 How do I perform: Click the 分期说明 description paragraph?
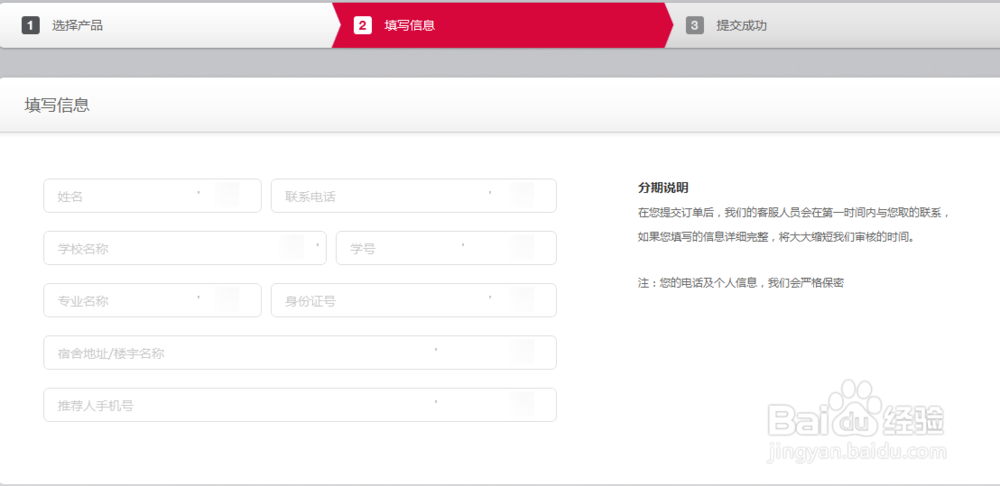point(793,225)
